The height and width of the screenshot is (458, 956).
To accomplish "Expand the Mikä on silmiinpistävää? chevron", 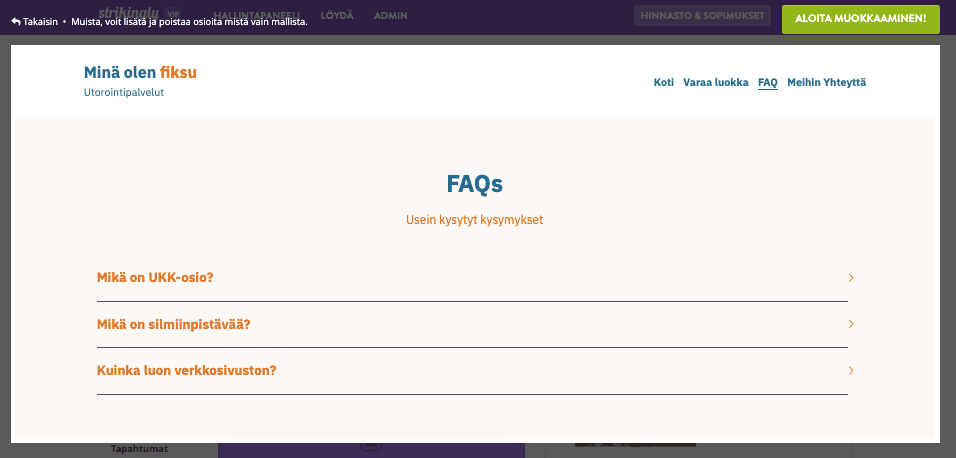I will click(851, 324).
